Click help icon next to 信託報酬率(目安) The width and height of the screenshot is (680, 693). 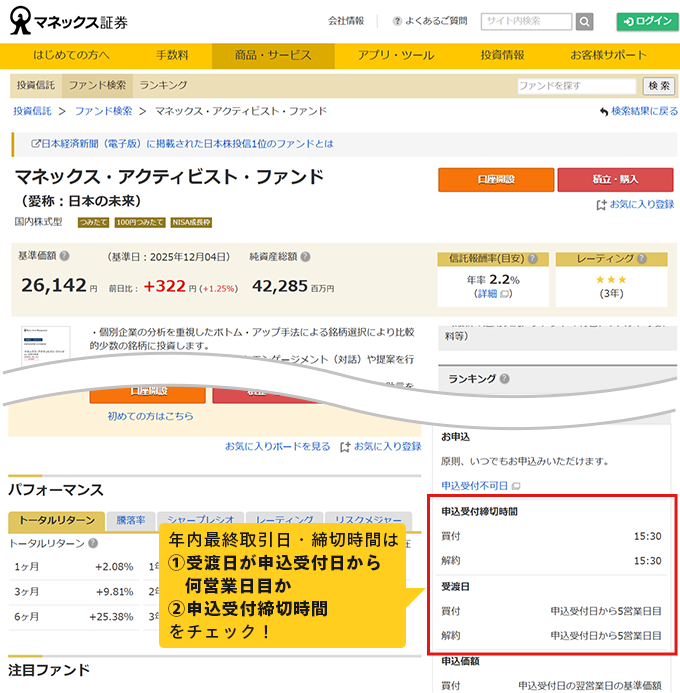[x=533, y=259]
